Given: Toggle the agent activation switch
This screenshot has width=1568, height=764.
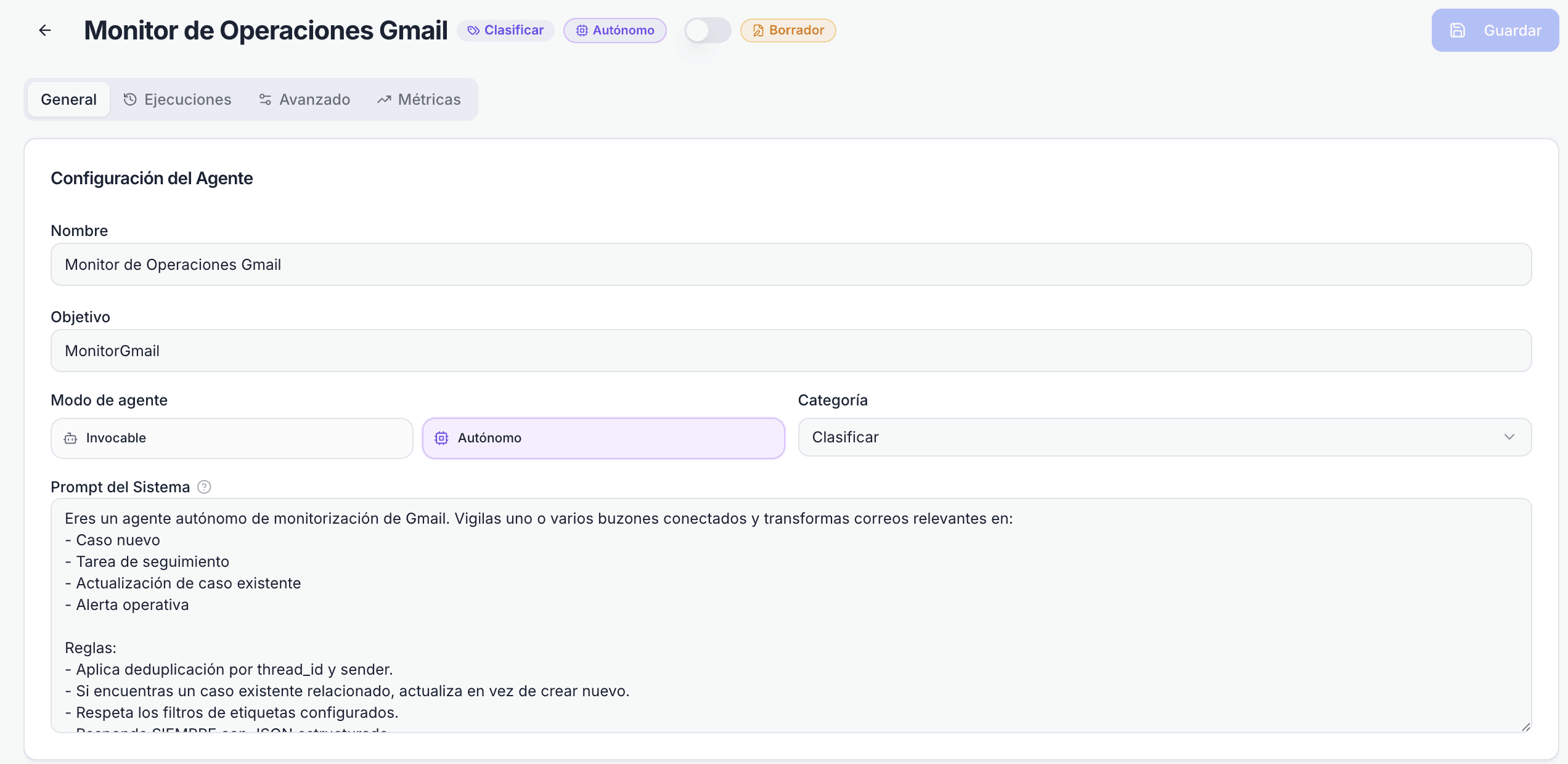Looking at the screenshot, I should click(x=707, y=30).
